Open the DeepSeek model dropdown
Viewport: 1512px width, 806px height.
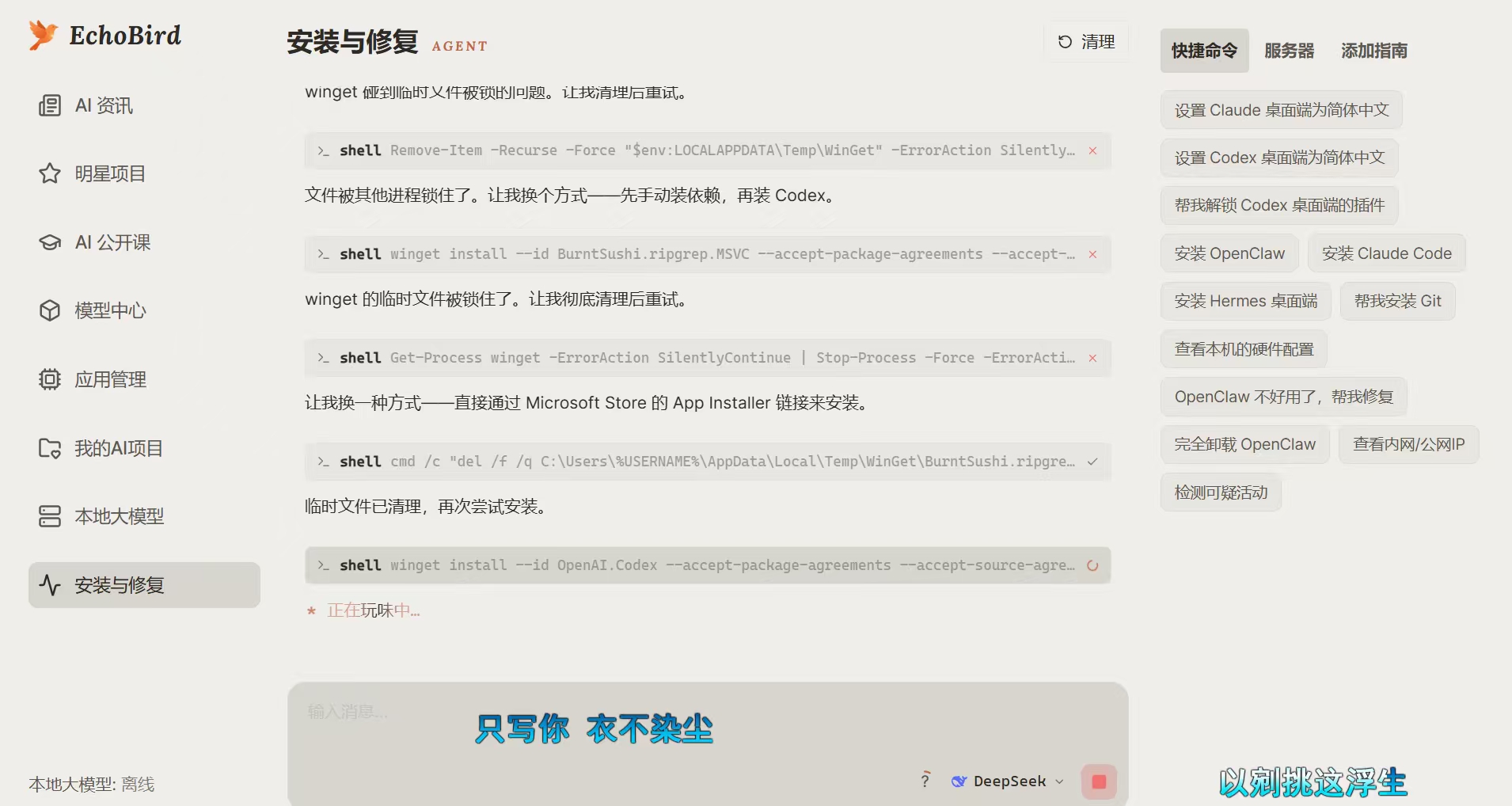(1008, 781)
